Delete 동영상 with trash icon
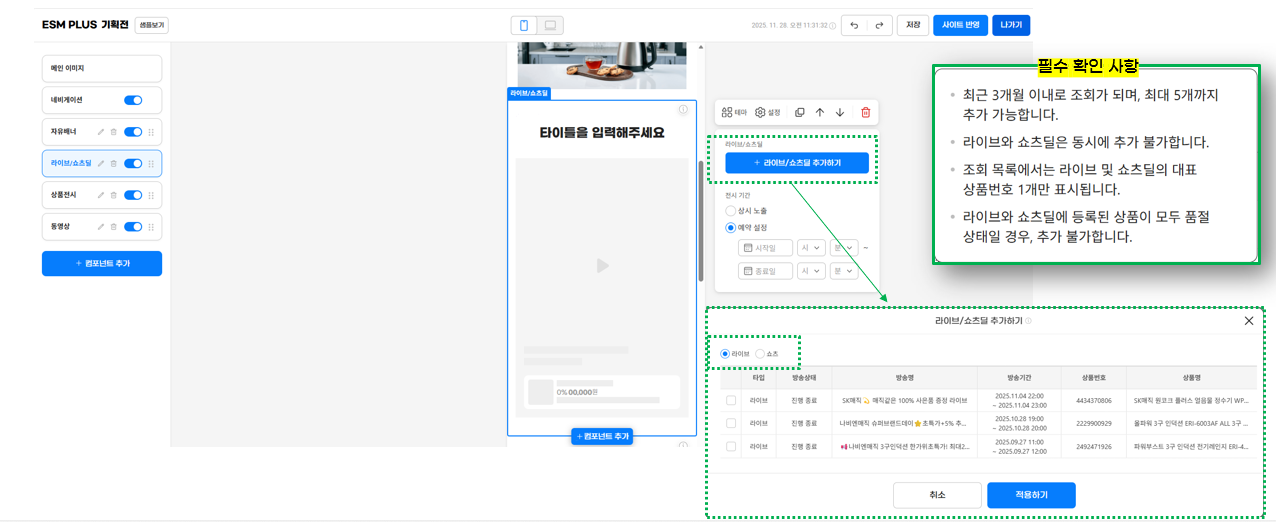The width and height of the screenshot is (1276, 522). tap(113, 227)
